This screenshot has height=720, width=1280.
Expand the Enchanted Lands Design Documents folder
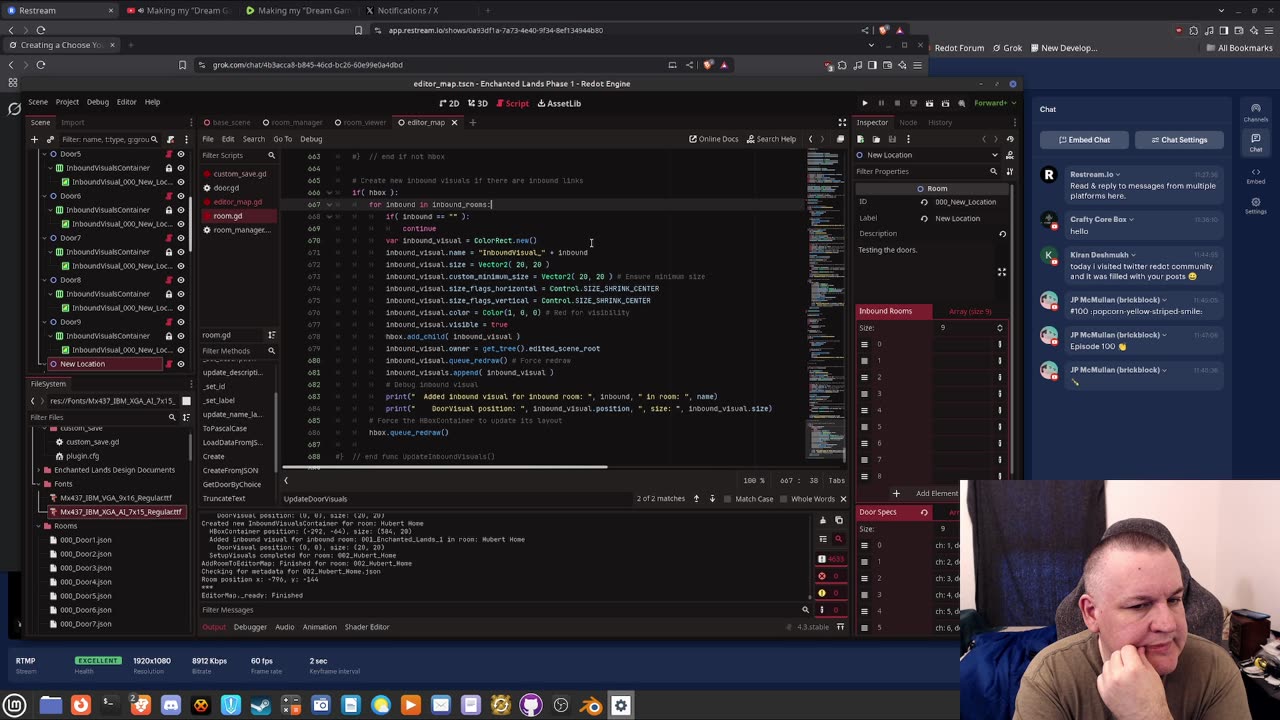tap(37, 469)
